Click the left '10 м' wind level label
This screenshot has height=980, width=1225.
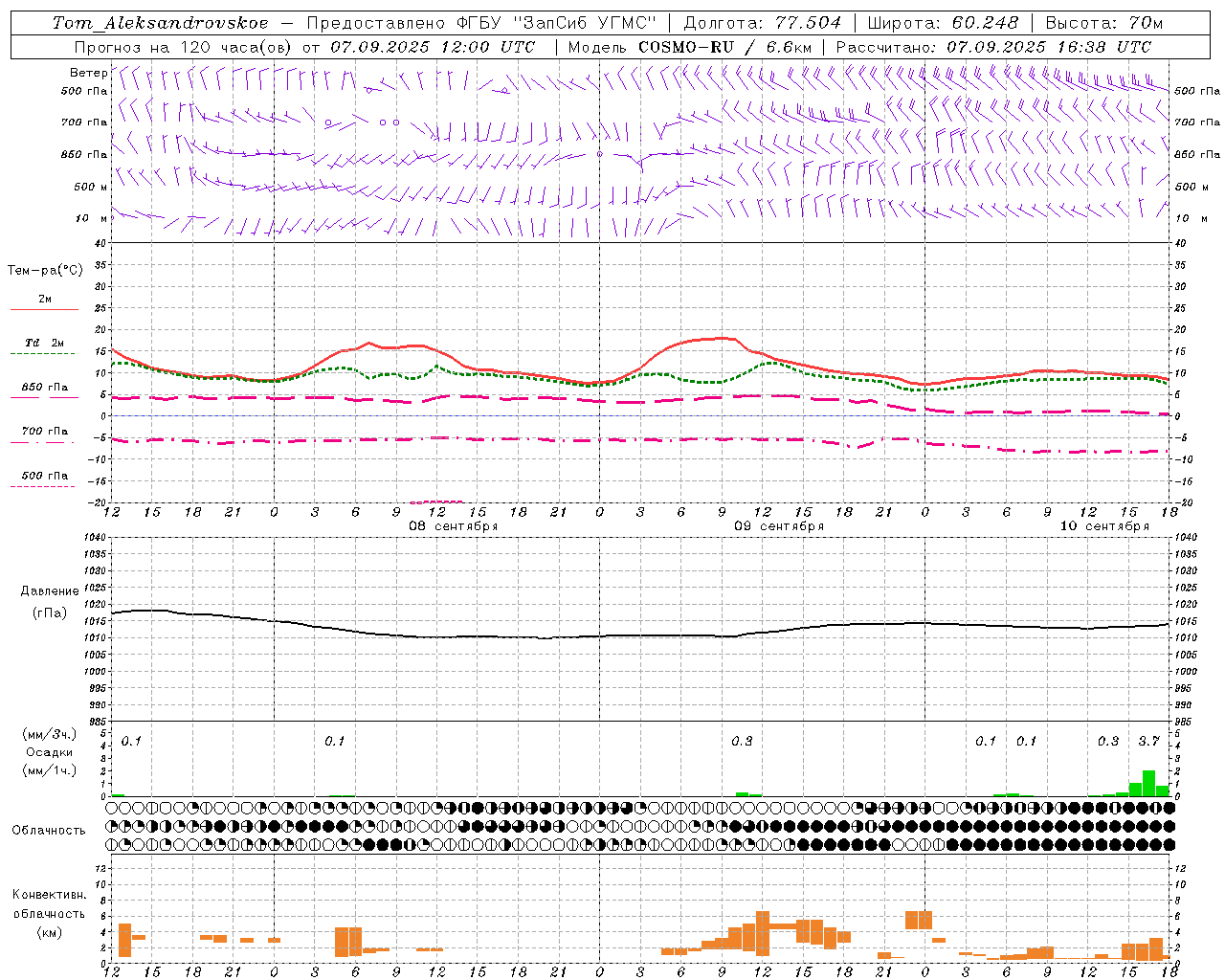coord(91,218)
